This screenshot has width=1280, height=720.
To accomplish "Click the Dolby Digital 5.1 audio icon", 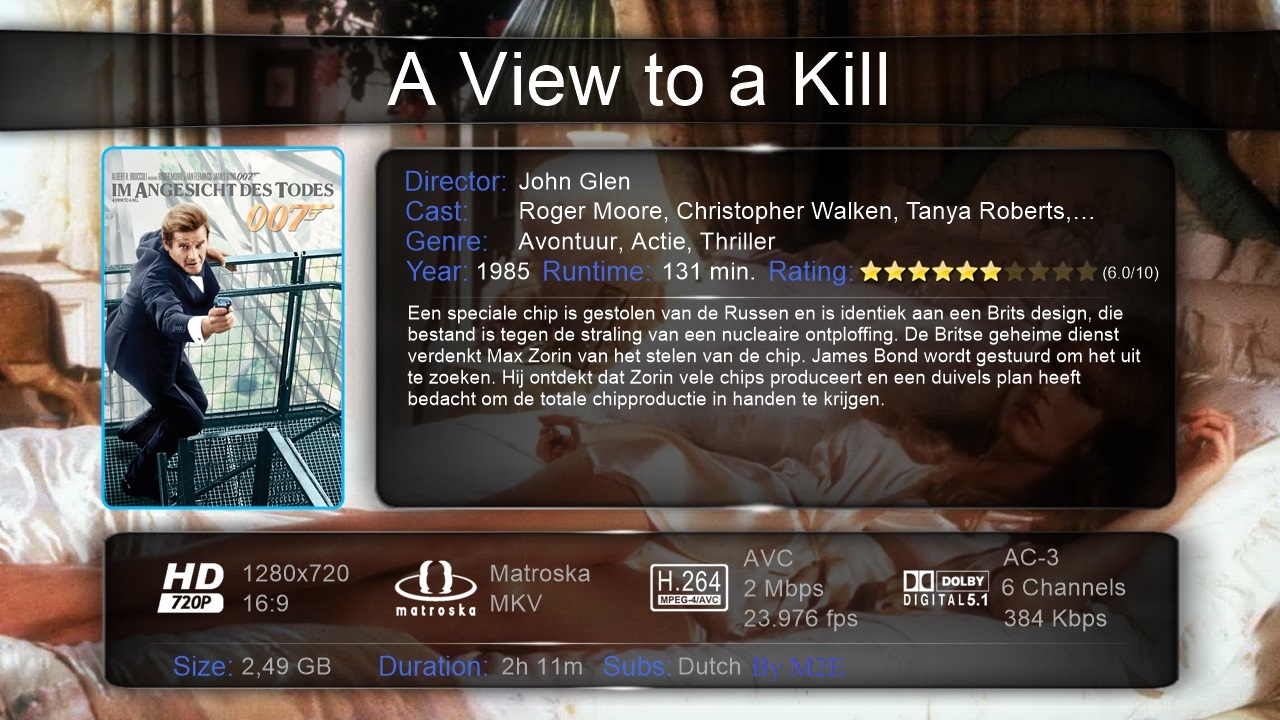I will coord(946,588).
